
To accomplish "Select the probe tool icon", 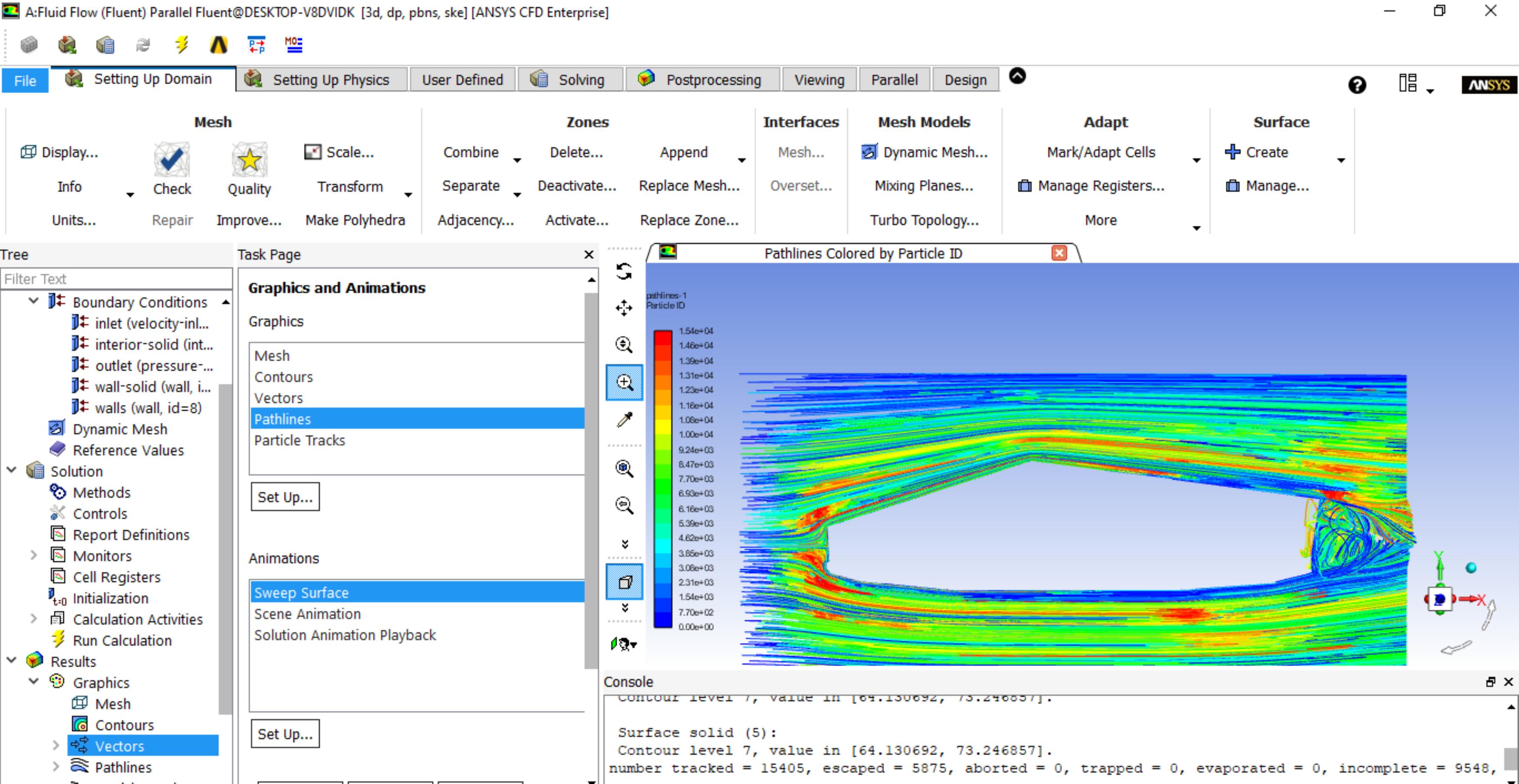I will [x=624, y=419].
